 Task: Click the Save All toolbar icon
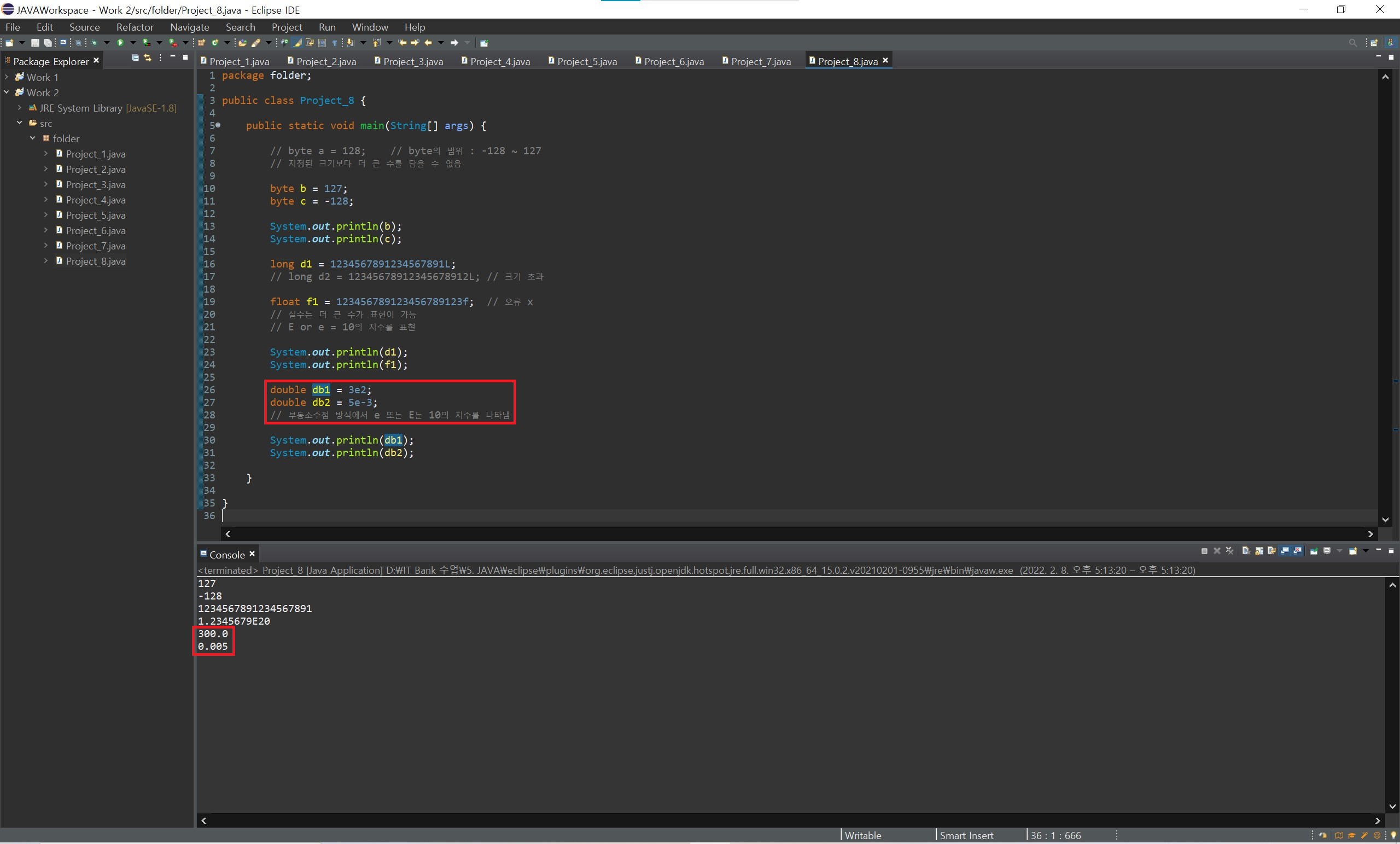48,43
